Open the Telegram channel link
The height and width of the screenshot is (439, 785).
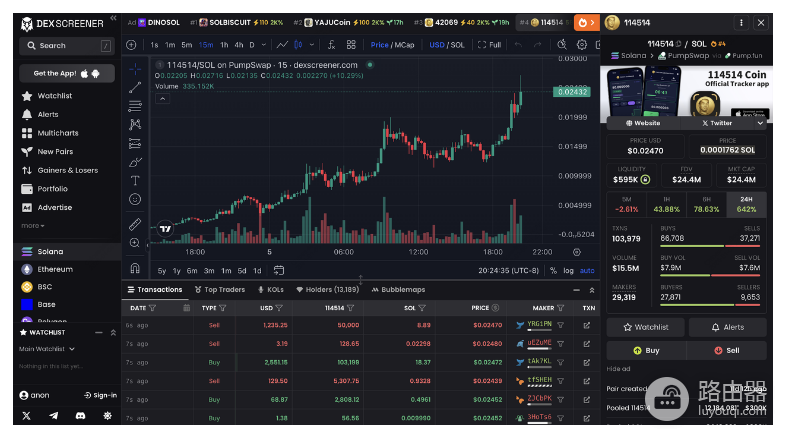pos(54,415)
